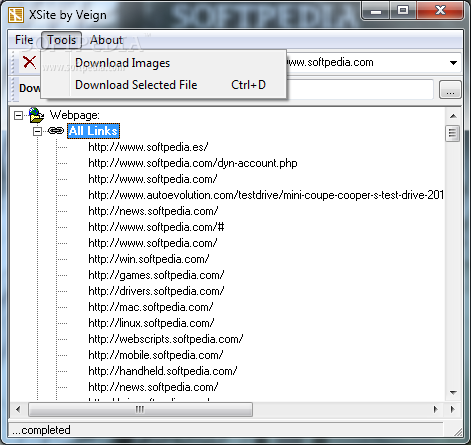Click the window resize grip corner
Screen dimensions: 471x445
tap(458, 432)
